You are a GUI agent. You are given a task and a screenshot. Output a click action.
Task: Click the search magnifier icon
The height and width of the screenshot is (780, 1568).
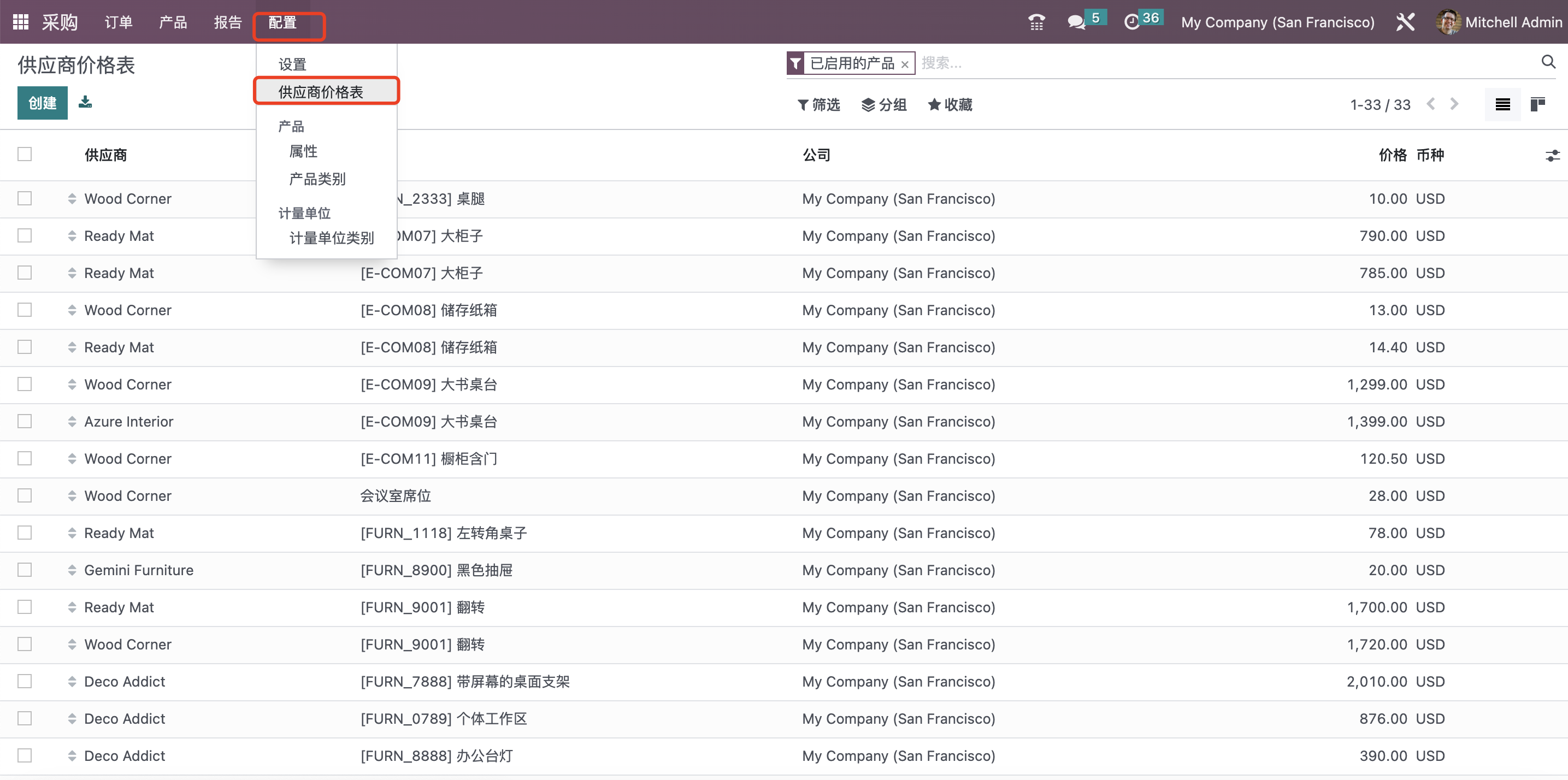click(x=1548, y=62)
